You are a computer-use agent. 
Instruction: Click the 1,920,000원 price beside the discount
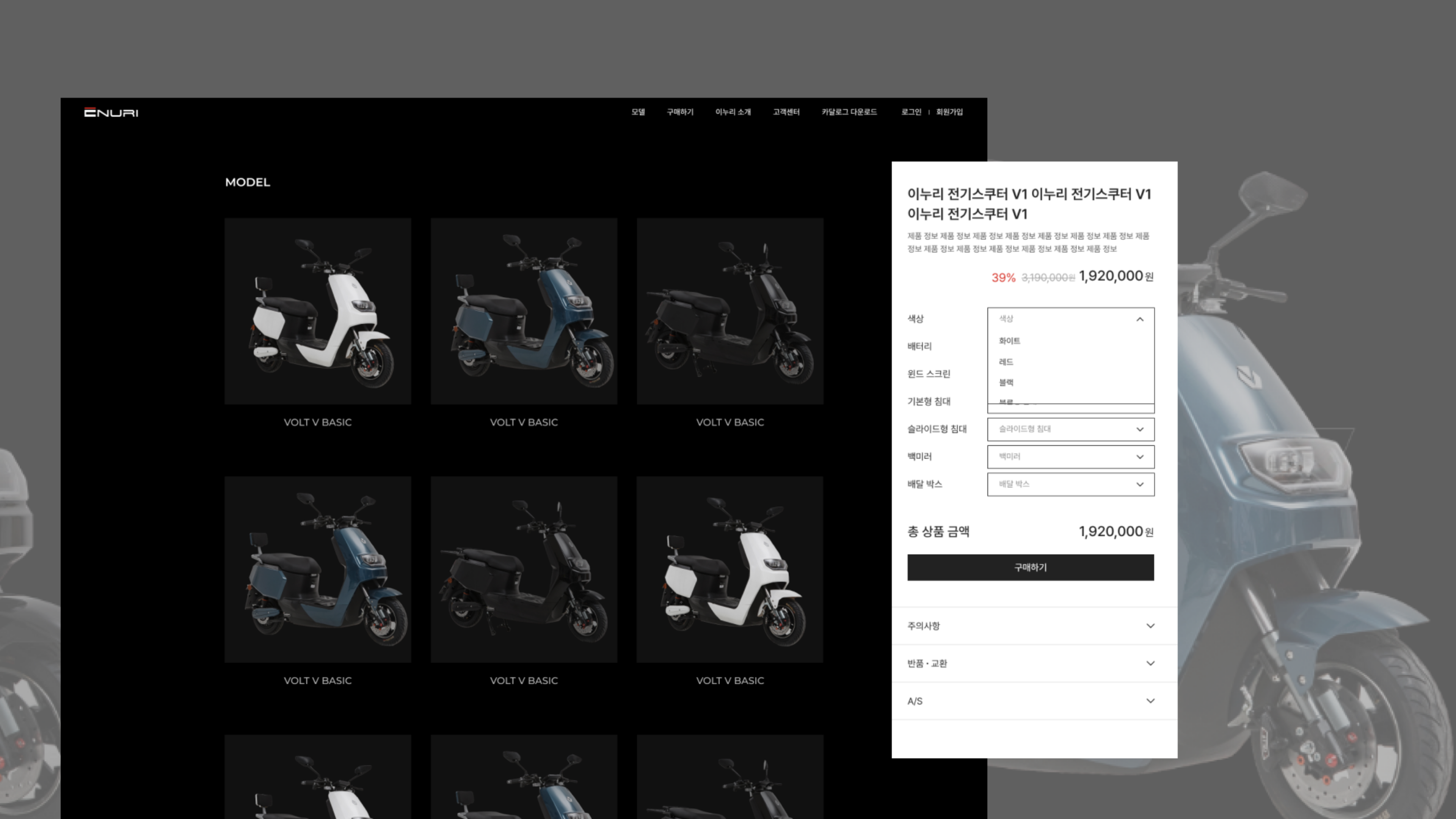(1116, 276)
